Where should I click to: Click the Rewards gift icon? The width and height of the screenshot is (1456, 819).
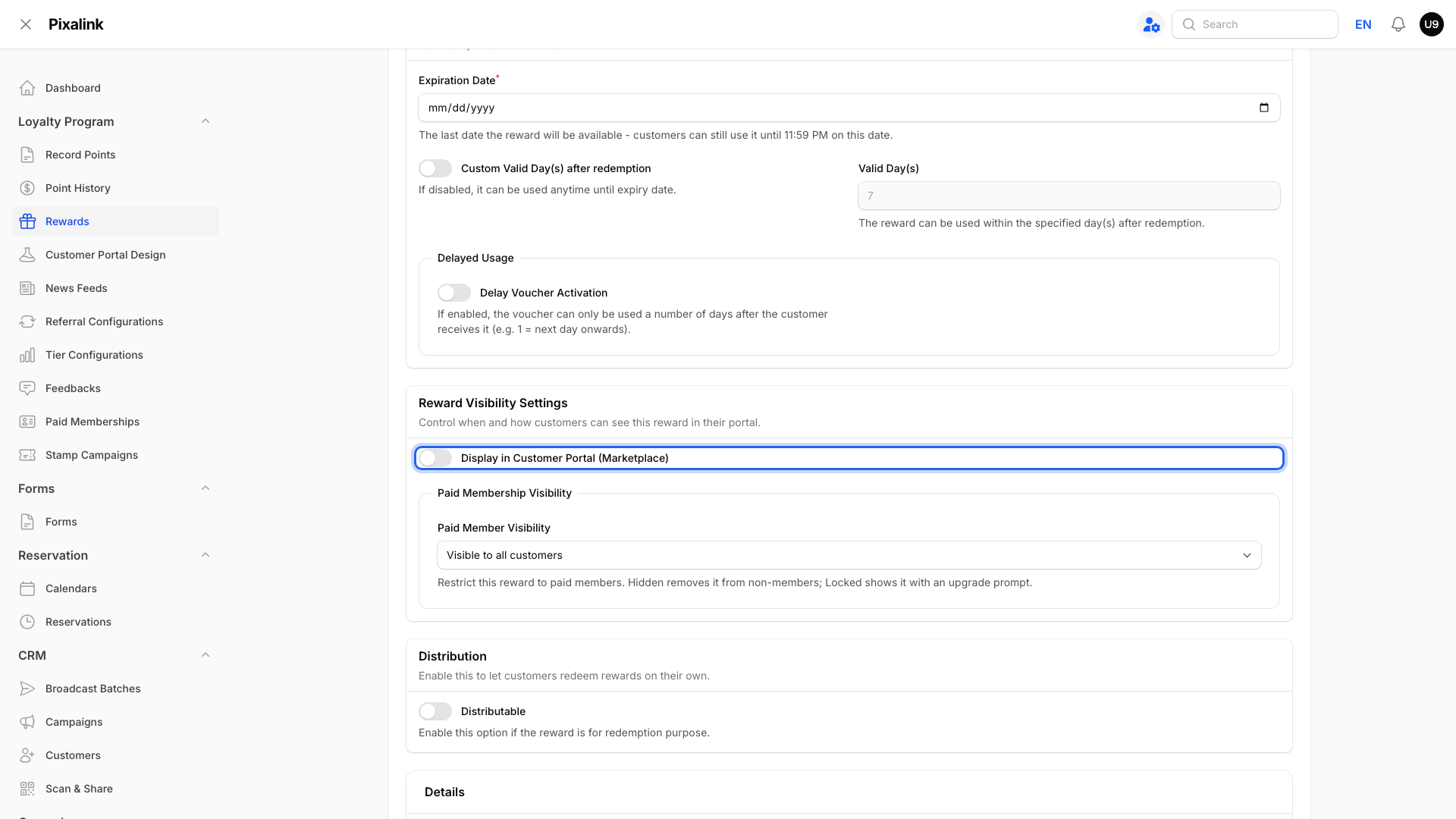pyautogui.click(x=27, y=221)
